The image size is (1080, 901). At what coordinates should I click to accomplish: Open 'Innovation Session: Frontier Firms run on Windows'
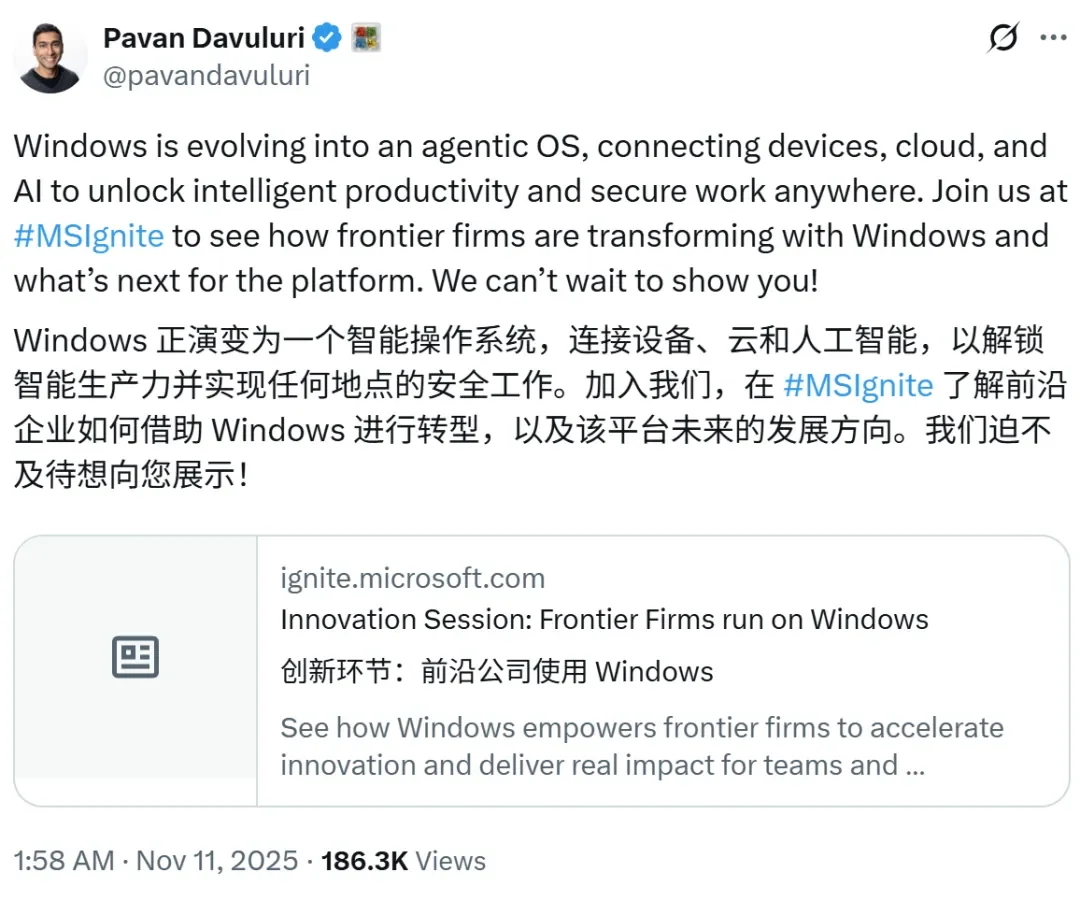coord(603,620)
